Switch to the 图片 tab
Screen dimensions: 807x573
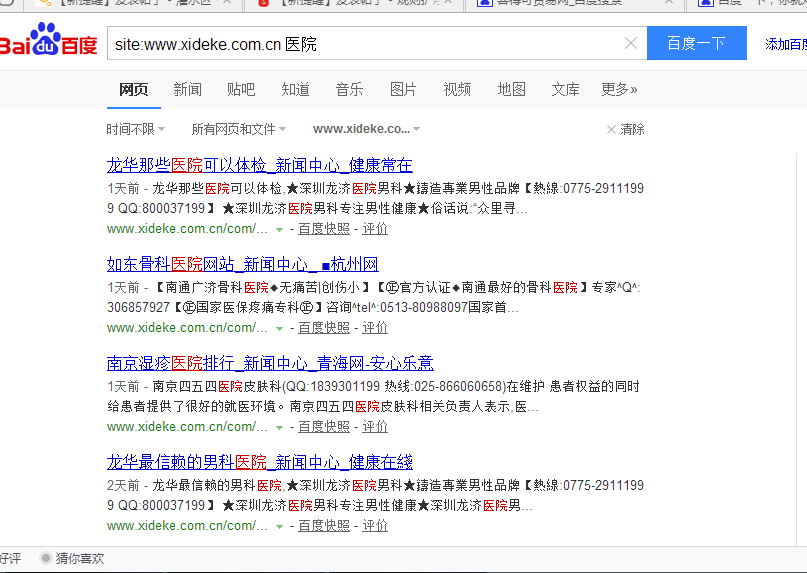click(403, 90)
